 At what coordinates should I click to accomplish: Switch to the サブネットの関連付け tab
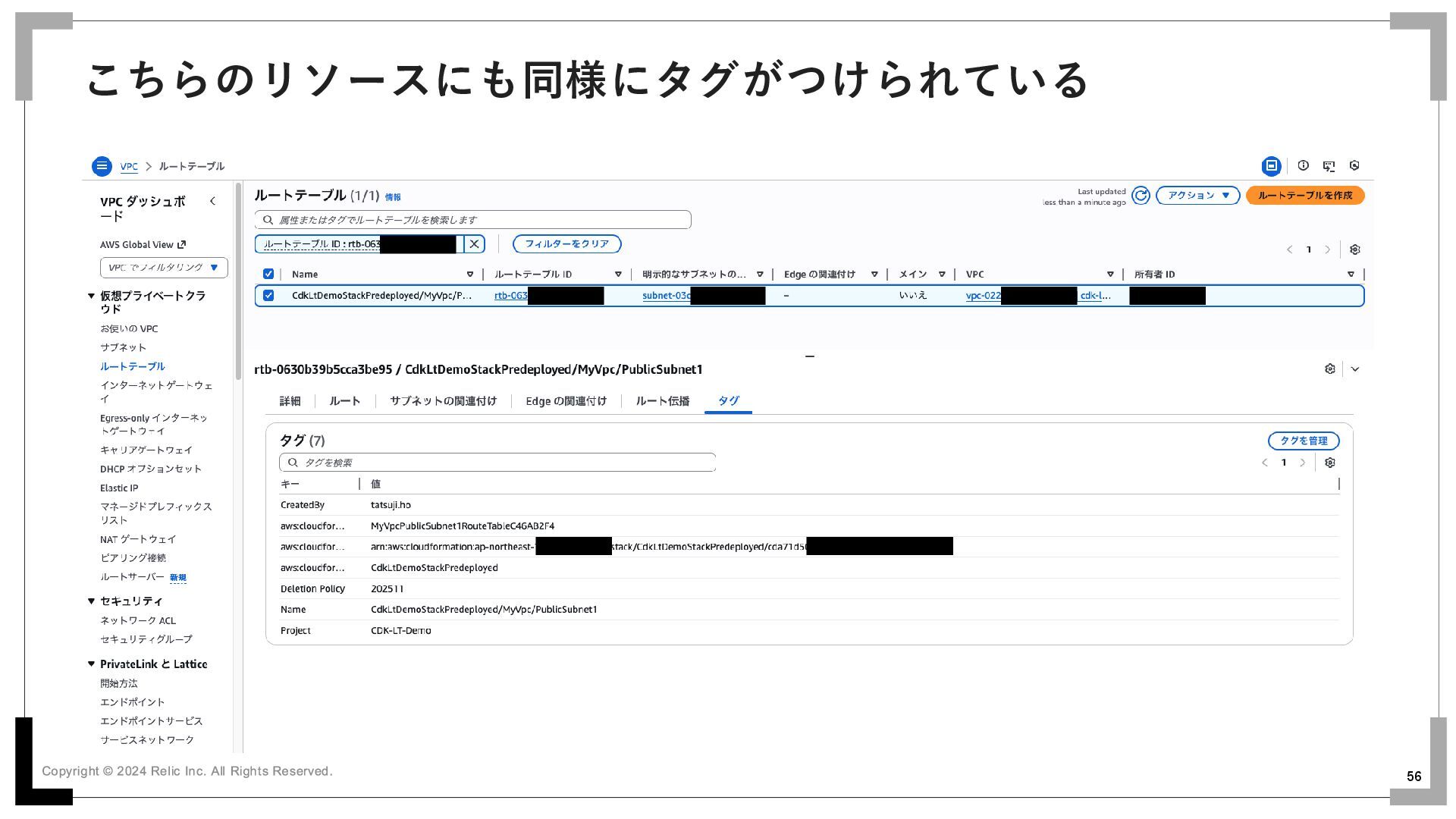[443, 401]
